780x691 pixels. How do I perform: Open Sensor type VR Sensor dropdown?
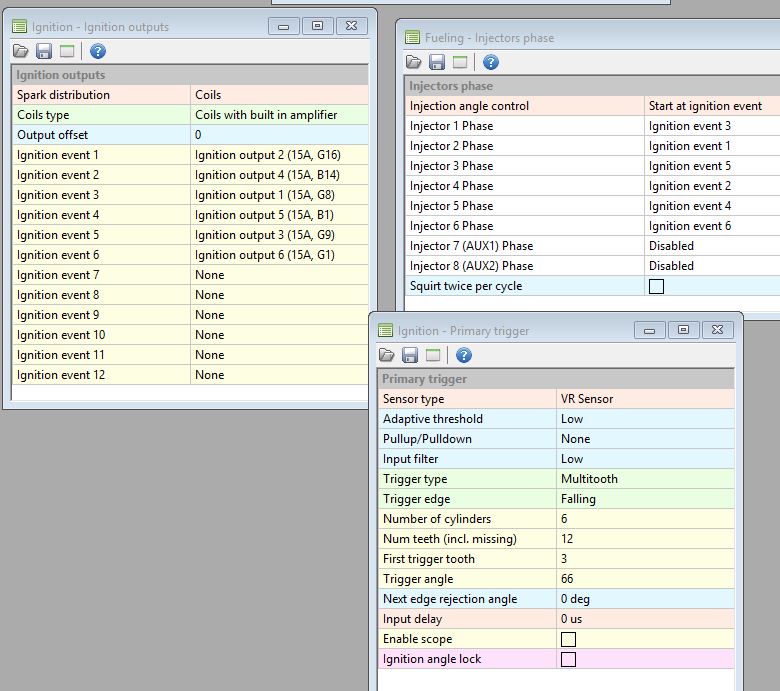tap(644, 399)
